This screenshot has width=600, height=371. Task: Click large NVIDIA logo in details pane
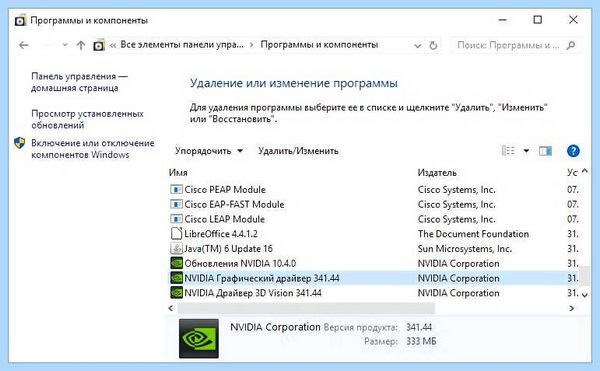[x=199, y=338]
